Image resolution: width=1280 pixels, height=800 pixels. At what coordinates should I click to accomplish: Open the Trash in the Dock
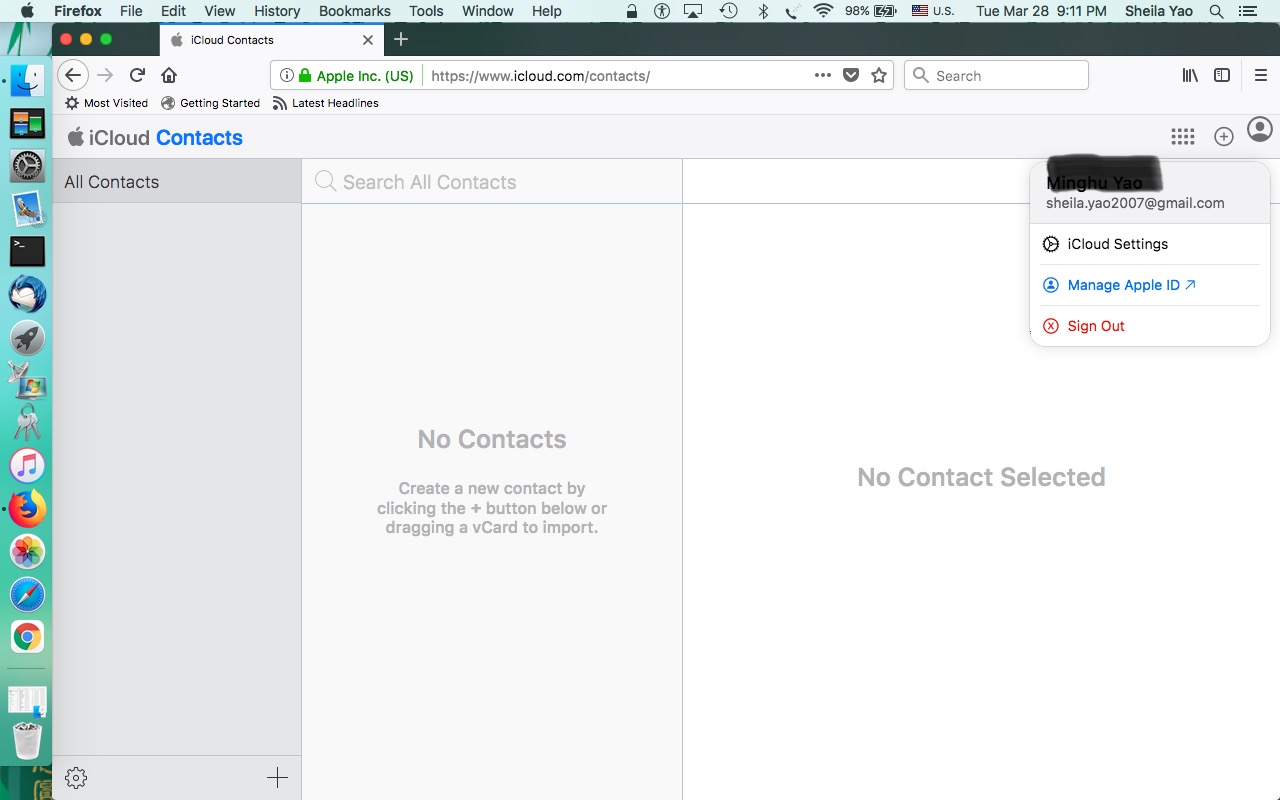pos(28,741)
